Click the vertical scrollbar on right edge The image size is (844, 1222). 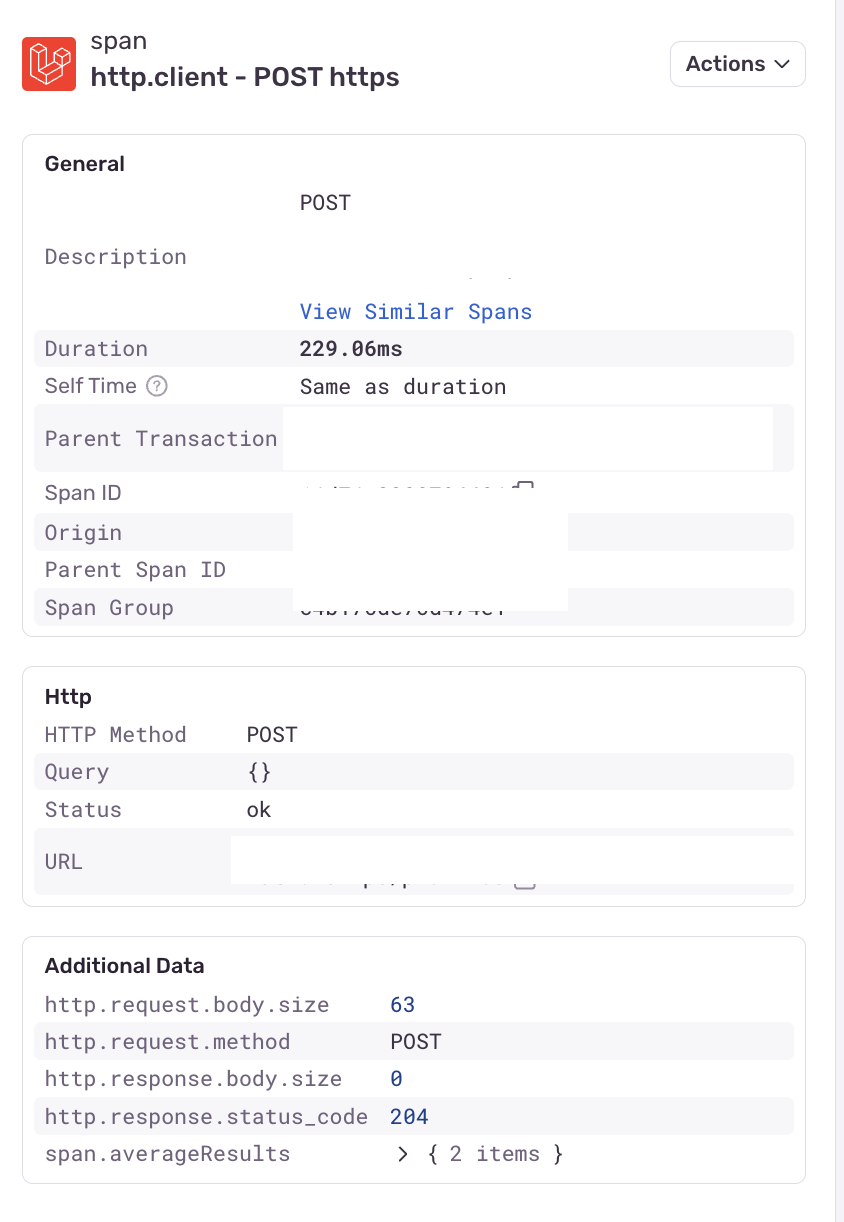pyautogui.click(x=839, y=611)
